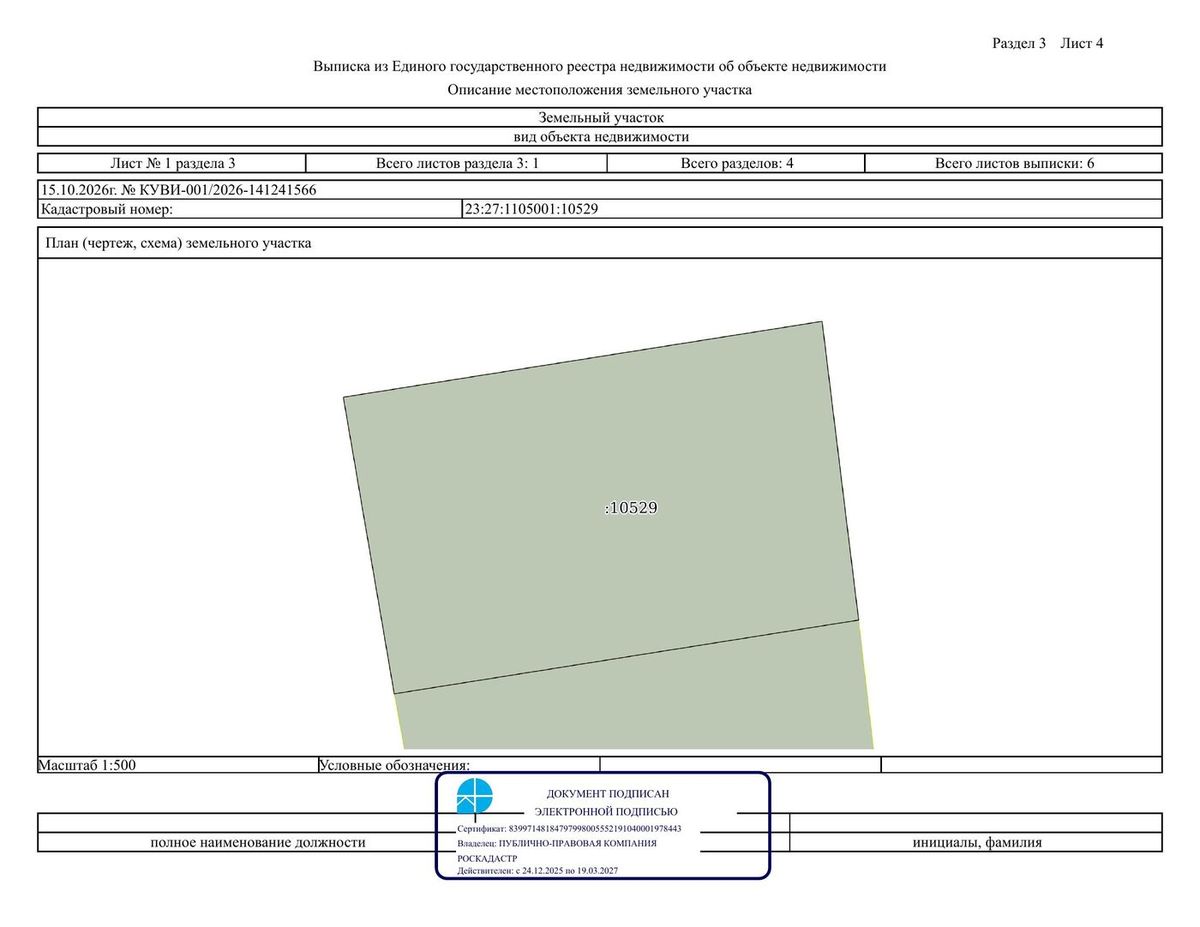Click "Всего листов выписки: 6" cell
Screen dimensions: 1200x927
(1014, 163)
